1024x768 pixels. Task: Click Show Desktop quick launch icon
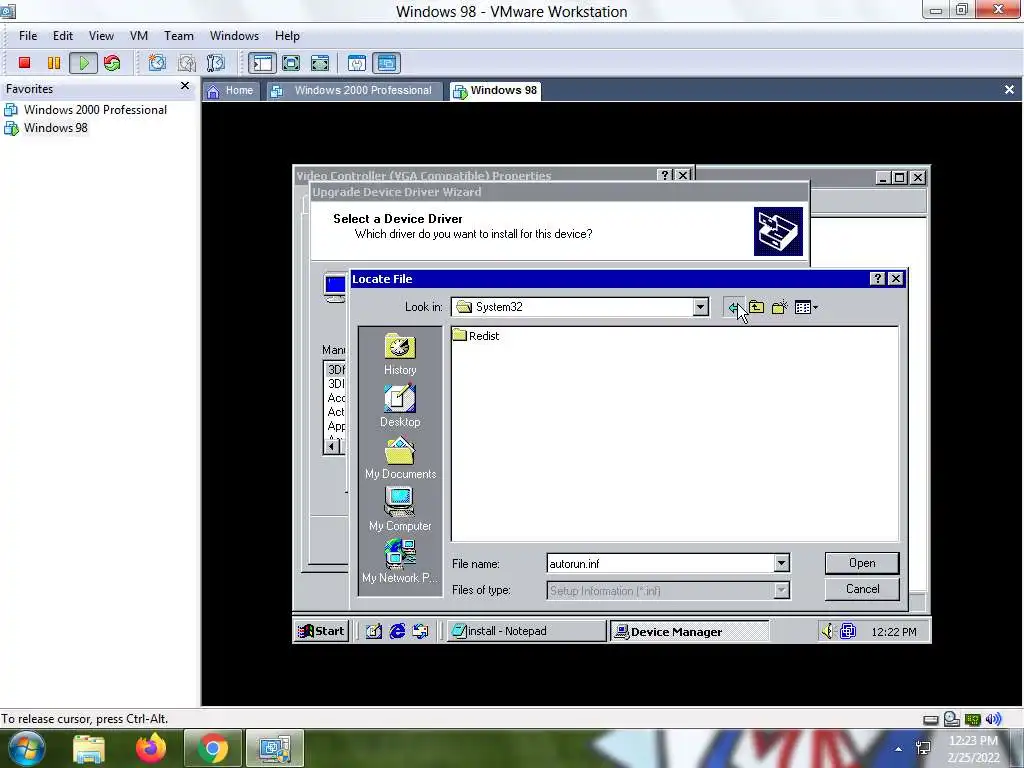374,631
